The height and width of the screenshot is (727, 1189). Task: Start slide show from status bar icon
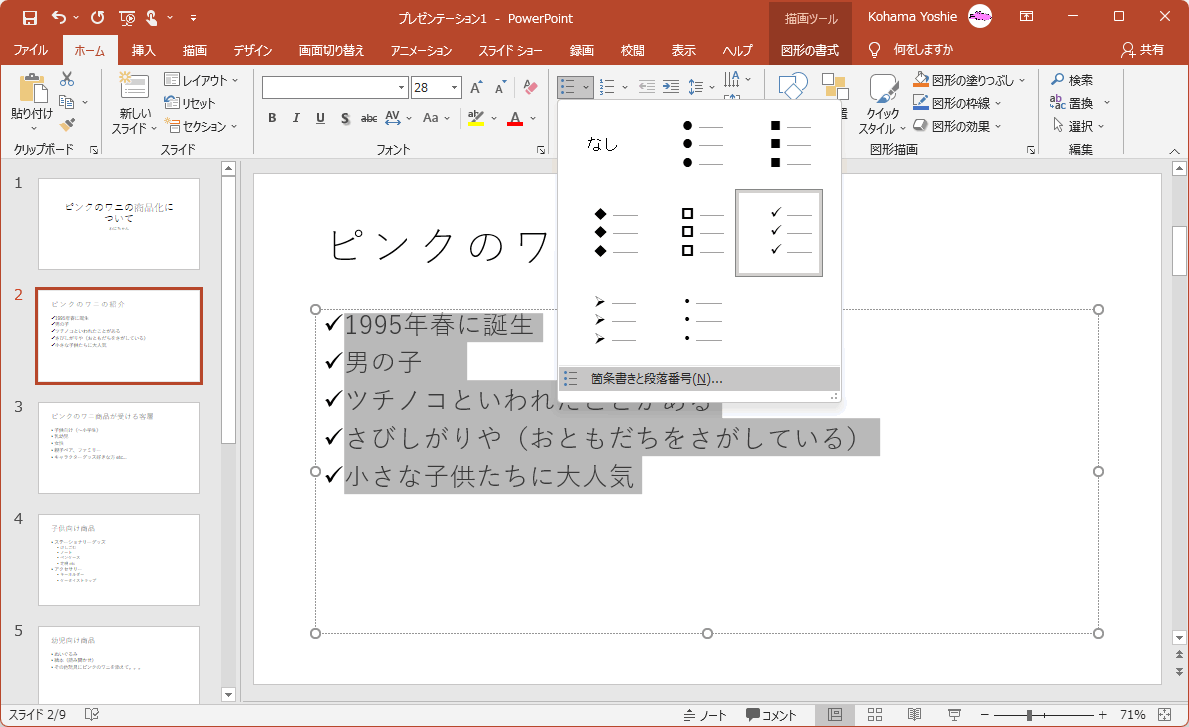955,715
